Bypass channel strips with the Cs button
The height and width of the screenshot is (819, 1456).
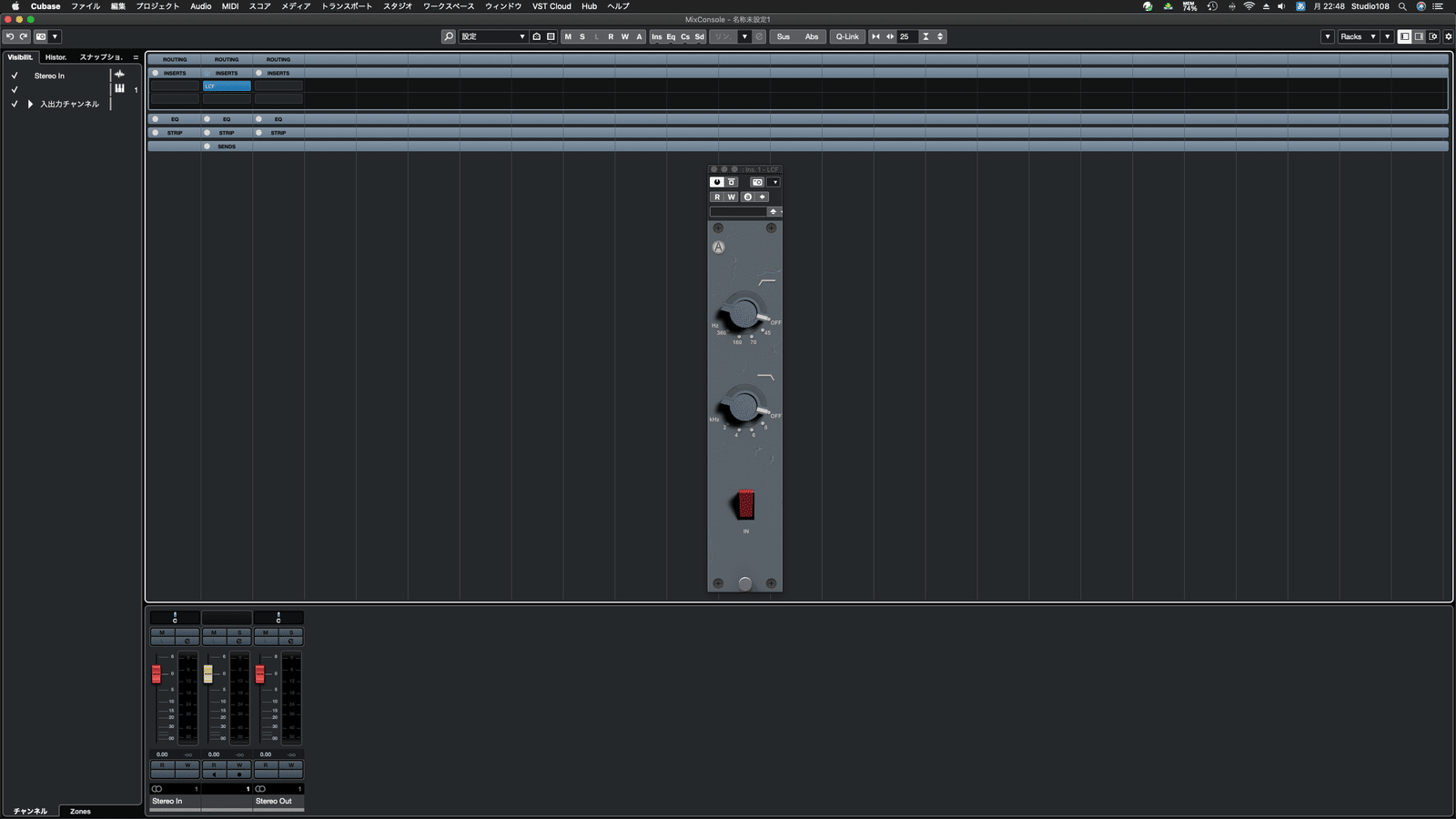[x=685, y=36]
